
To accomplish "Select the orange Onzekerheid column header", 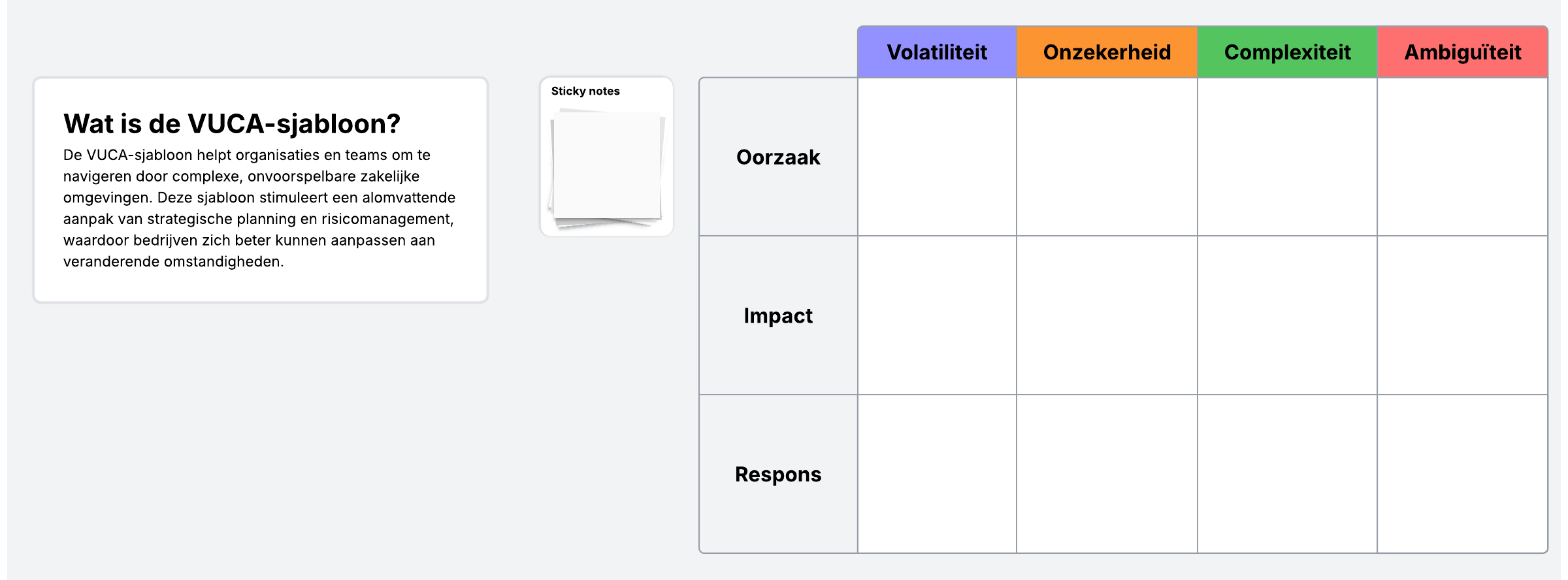I will pyautogui.click(x=1107, y=52).
